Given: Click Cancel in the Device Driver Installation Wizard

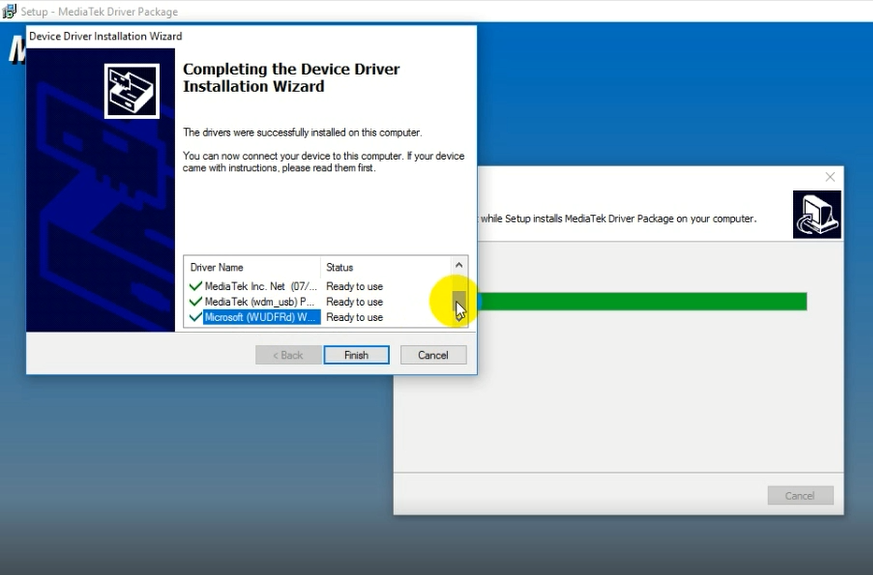Looking at the screenshot, I should (x=433, y=355).
